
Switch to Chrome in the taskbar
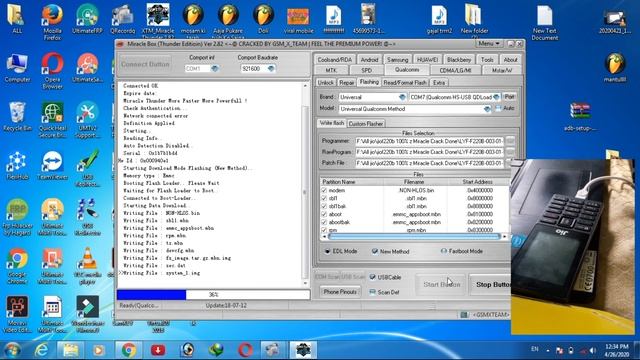click(129, 350)
